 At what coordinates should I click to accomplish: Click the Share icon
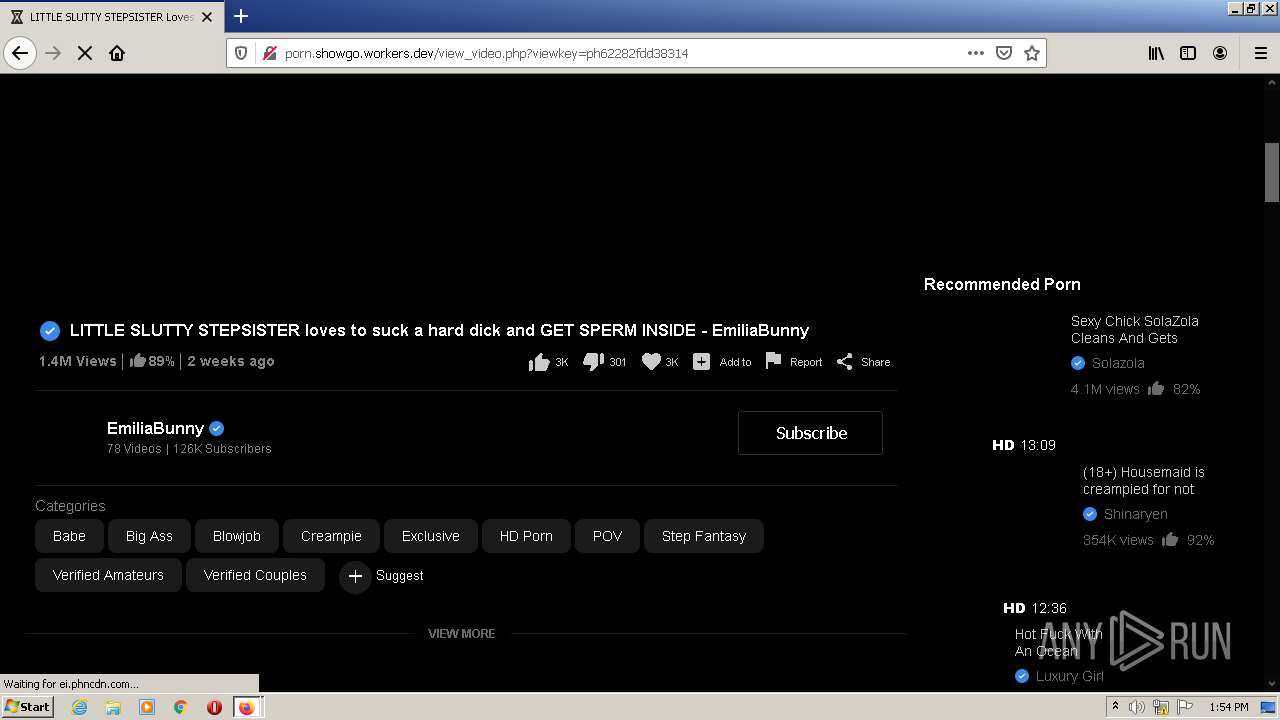point(845,362)
